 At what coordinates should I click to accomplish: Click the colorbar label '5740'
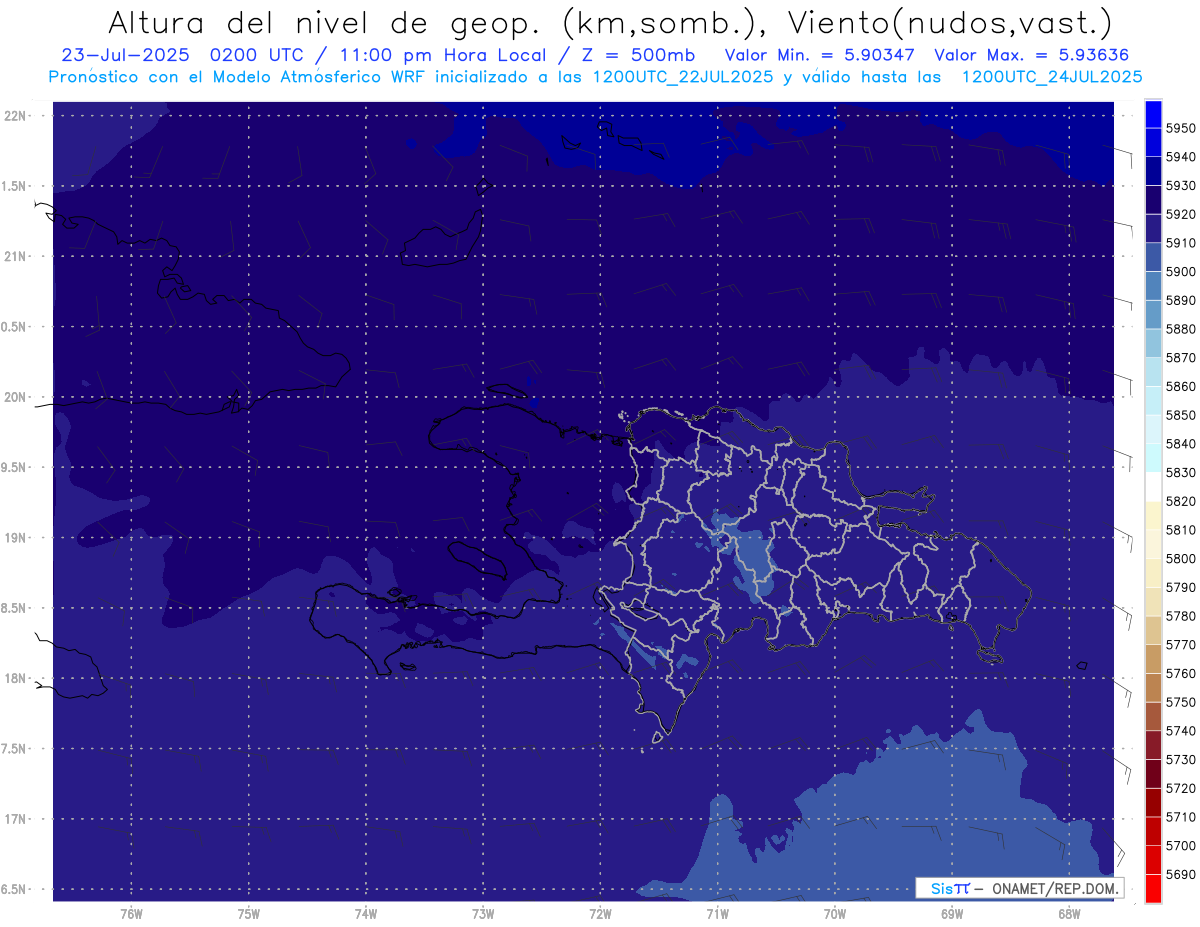tap(1181, 731)
